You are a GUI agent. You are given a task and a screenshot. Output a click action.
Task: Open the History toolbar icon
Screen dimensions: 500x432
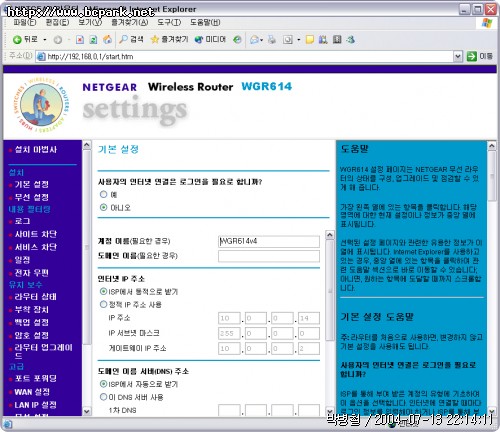click(x=237, y=40)
